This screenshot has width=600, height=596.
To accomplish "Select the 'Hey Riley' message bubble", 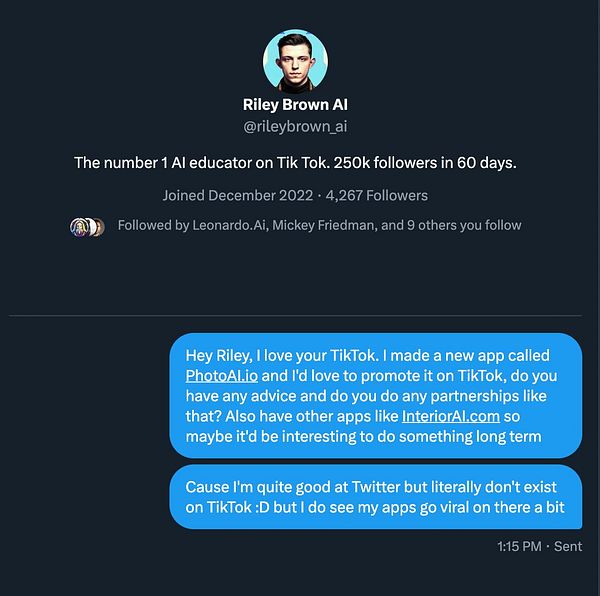I will point(376,396).
